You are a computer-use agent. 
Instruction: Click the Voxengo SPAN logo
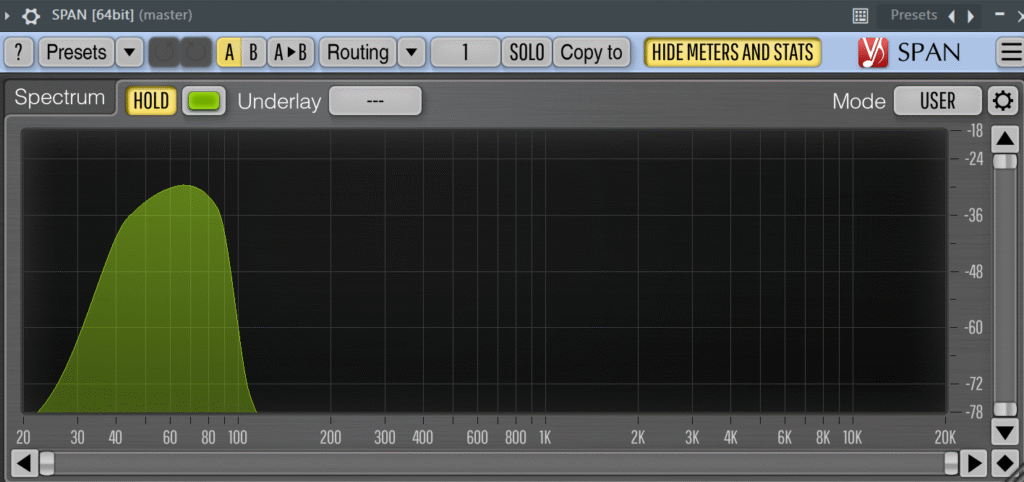908,53
